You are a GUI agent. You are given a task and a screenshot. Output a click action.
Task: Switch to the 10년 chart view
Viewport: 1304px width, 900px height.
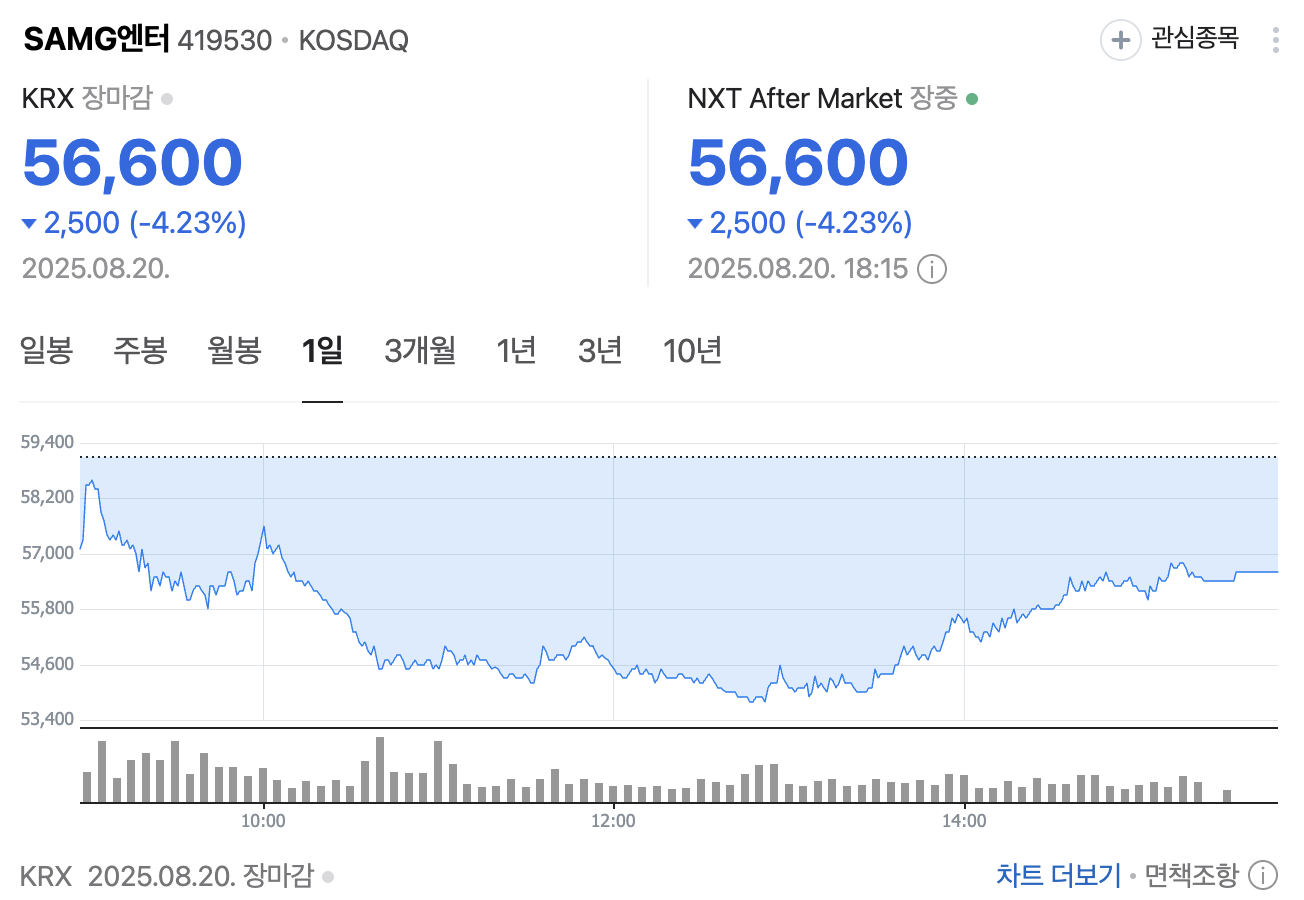692,351
